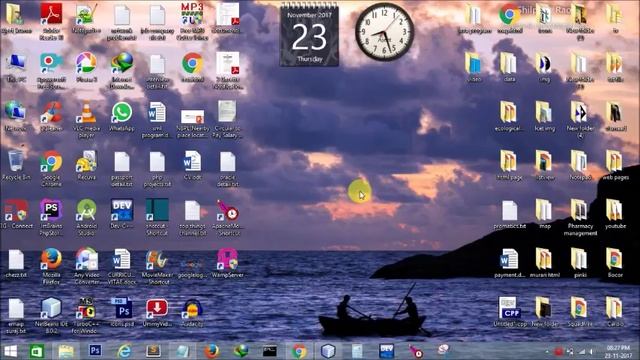Open the VLC media player shortcut
The height and width of the screenshot is (360, 640).
86,119
